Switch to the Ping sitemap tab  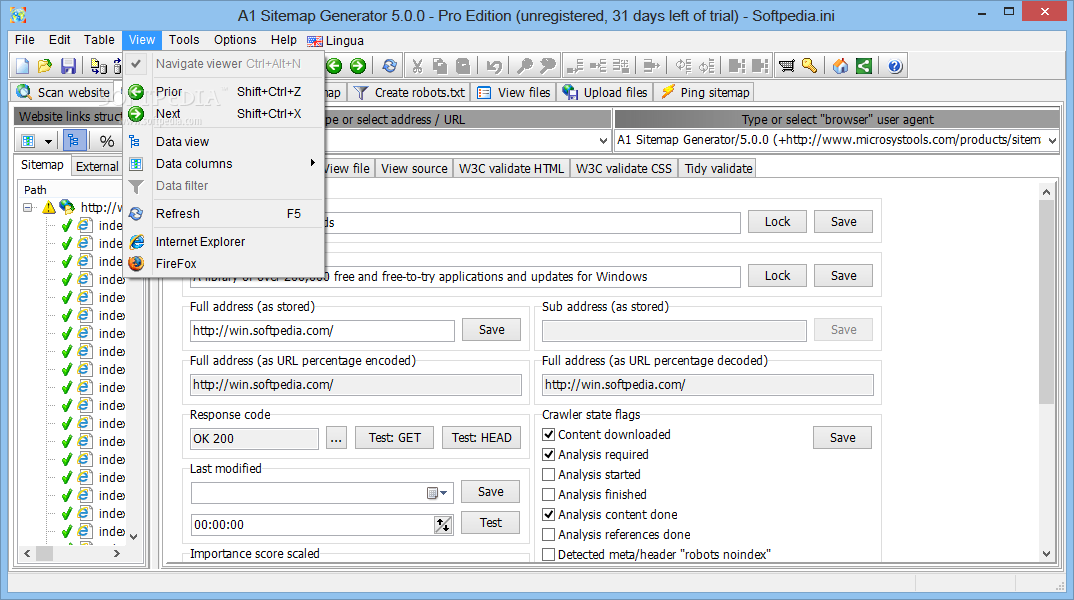click(705, 92)
